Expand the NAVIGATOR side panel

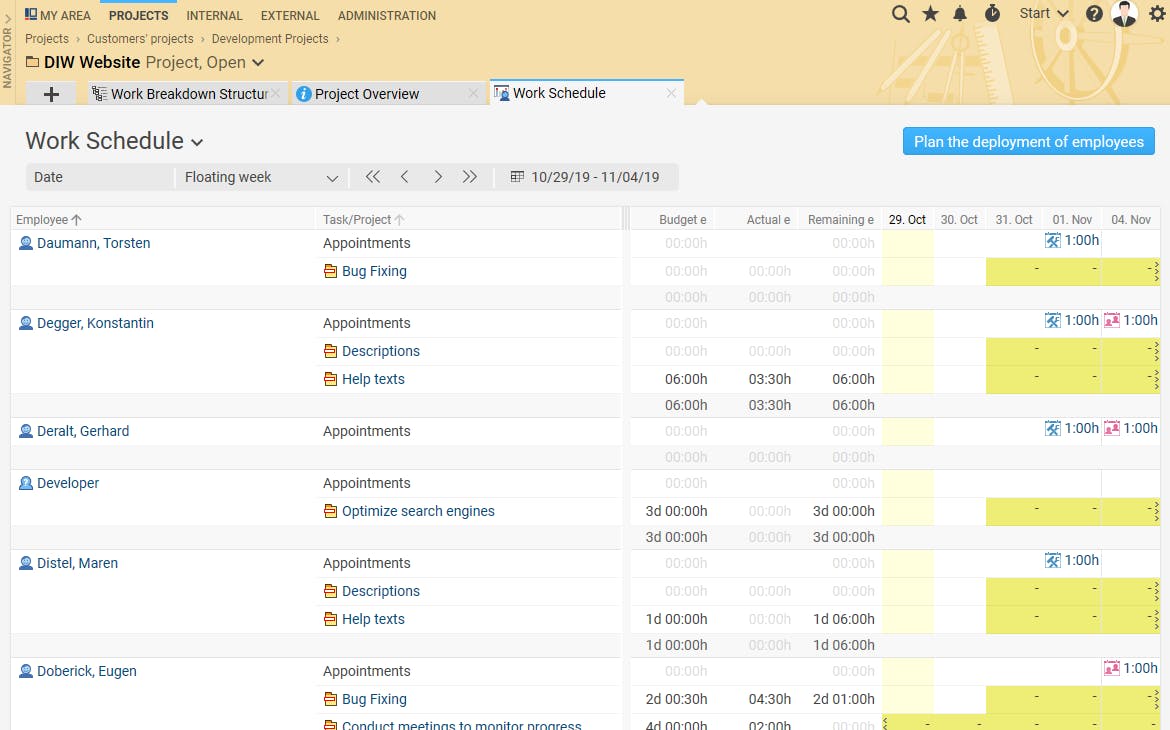pyautogui.click(x=7, y=49)
